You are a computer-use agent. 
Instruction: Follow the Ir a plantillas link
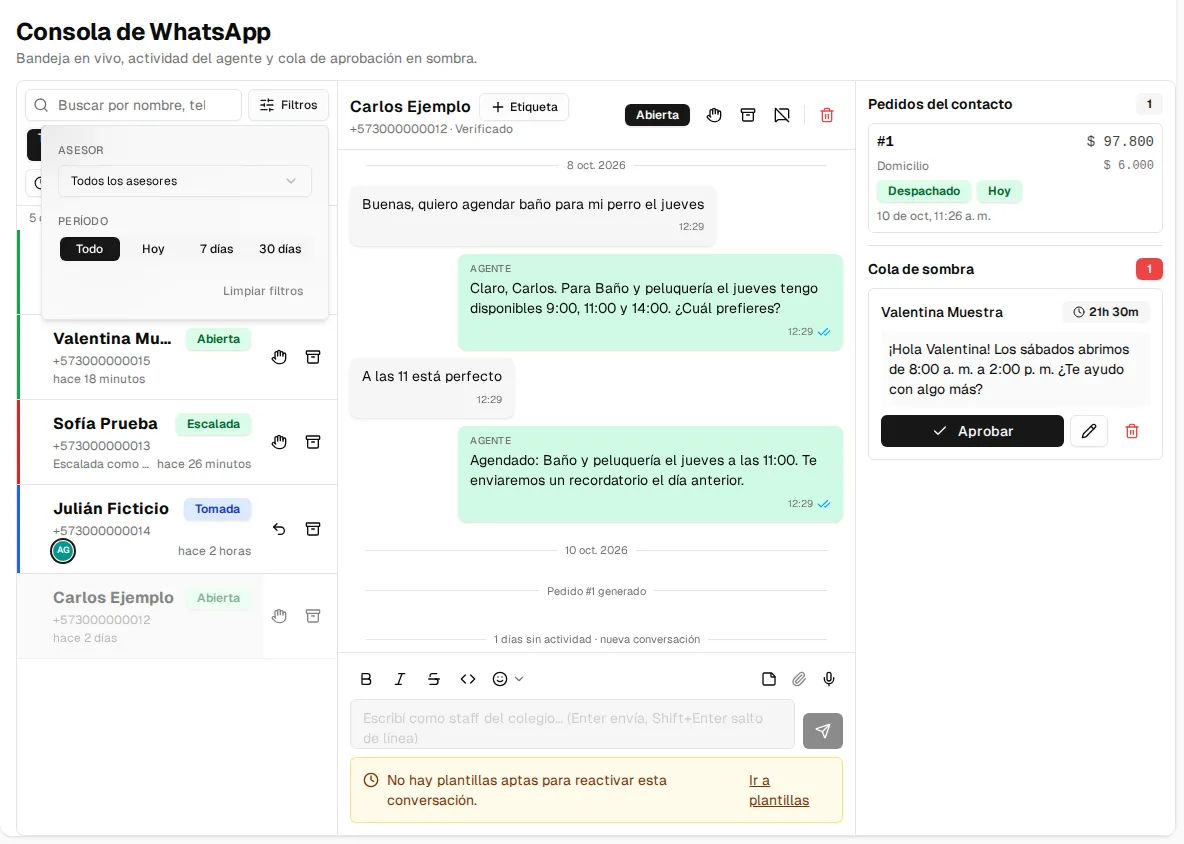779,790
